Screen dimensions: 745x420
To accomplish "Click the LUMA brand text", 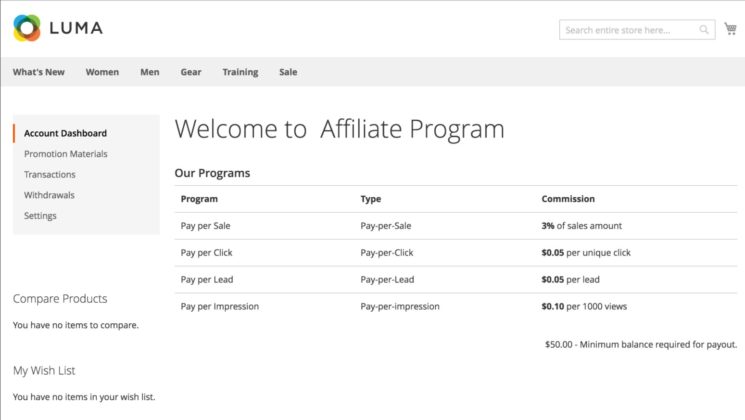I will [76, 28].
